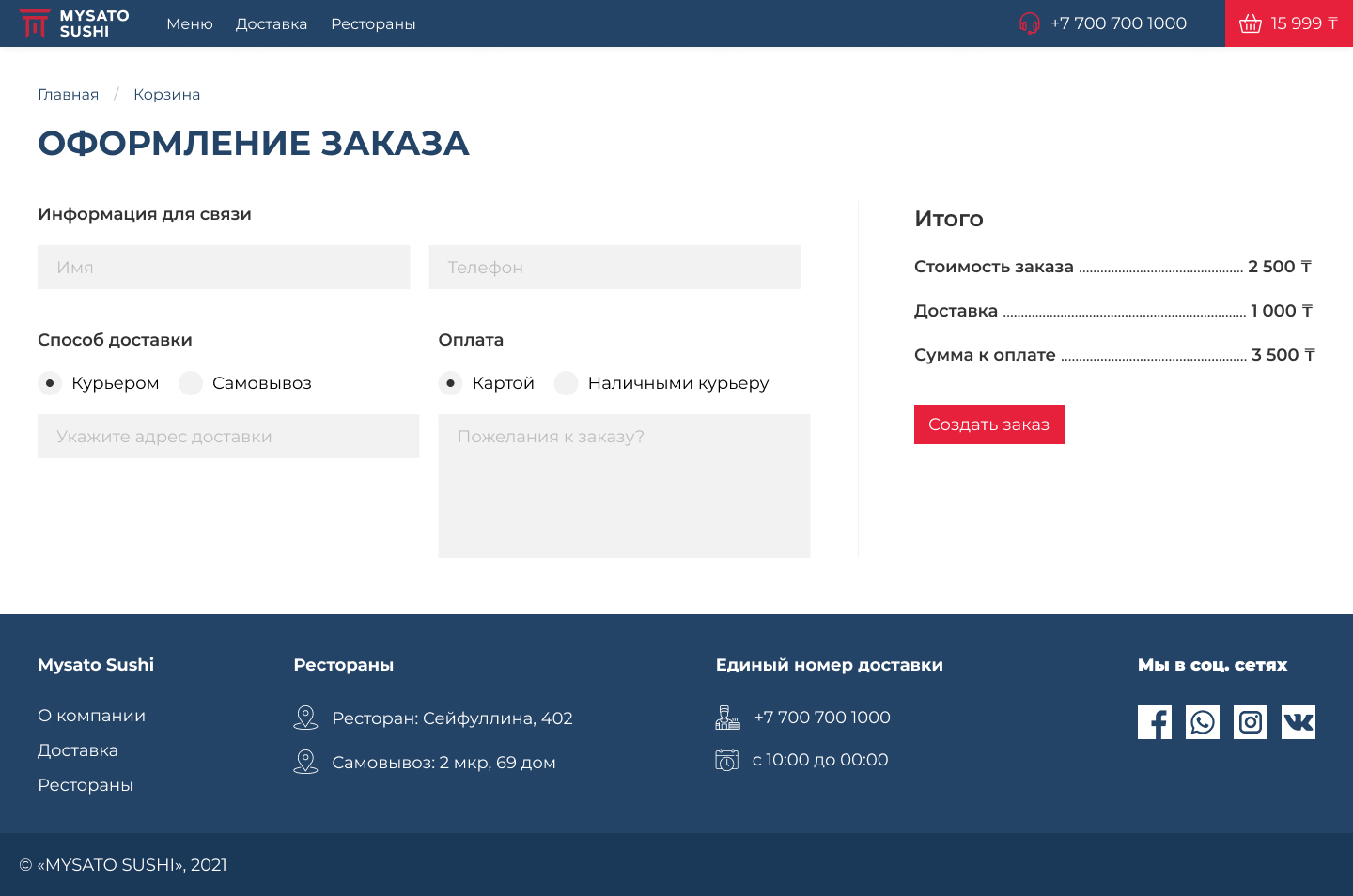Open Доставка in the top navigation
The image size is (1353, 896).
pyautogui.click(x=272, y=23)
